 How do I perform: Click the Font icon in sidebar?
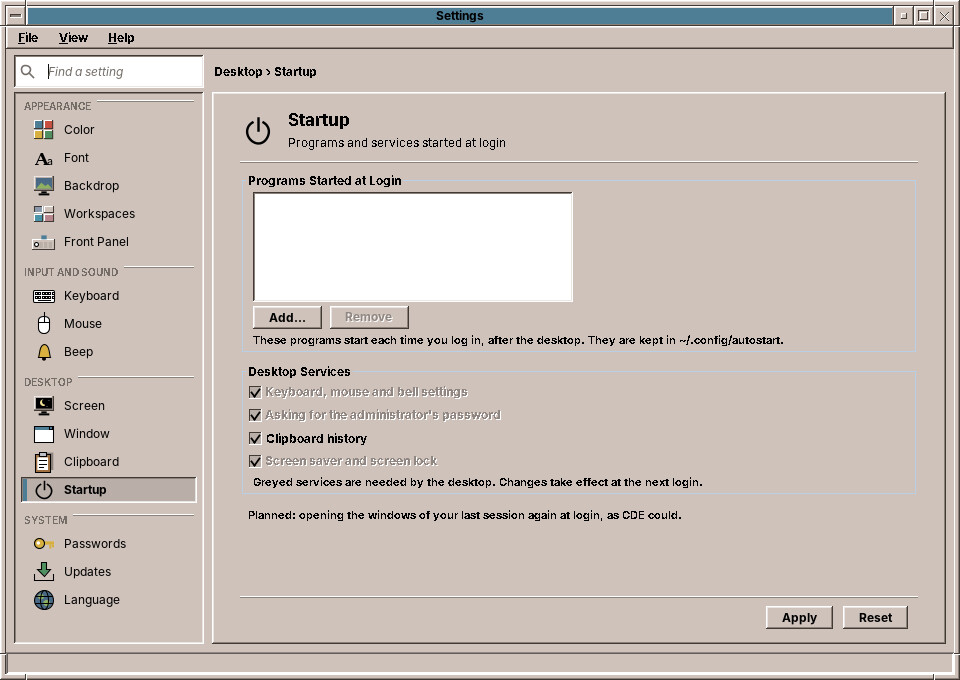pos(43,158)
